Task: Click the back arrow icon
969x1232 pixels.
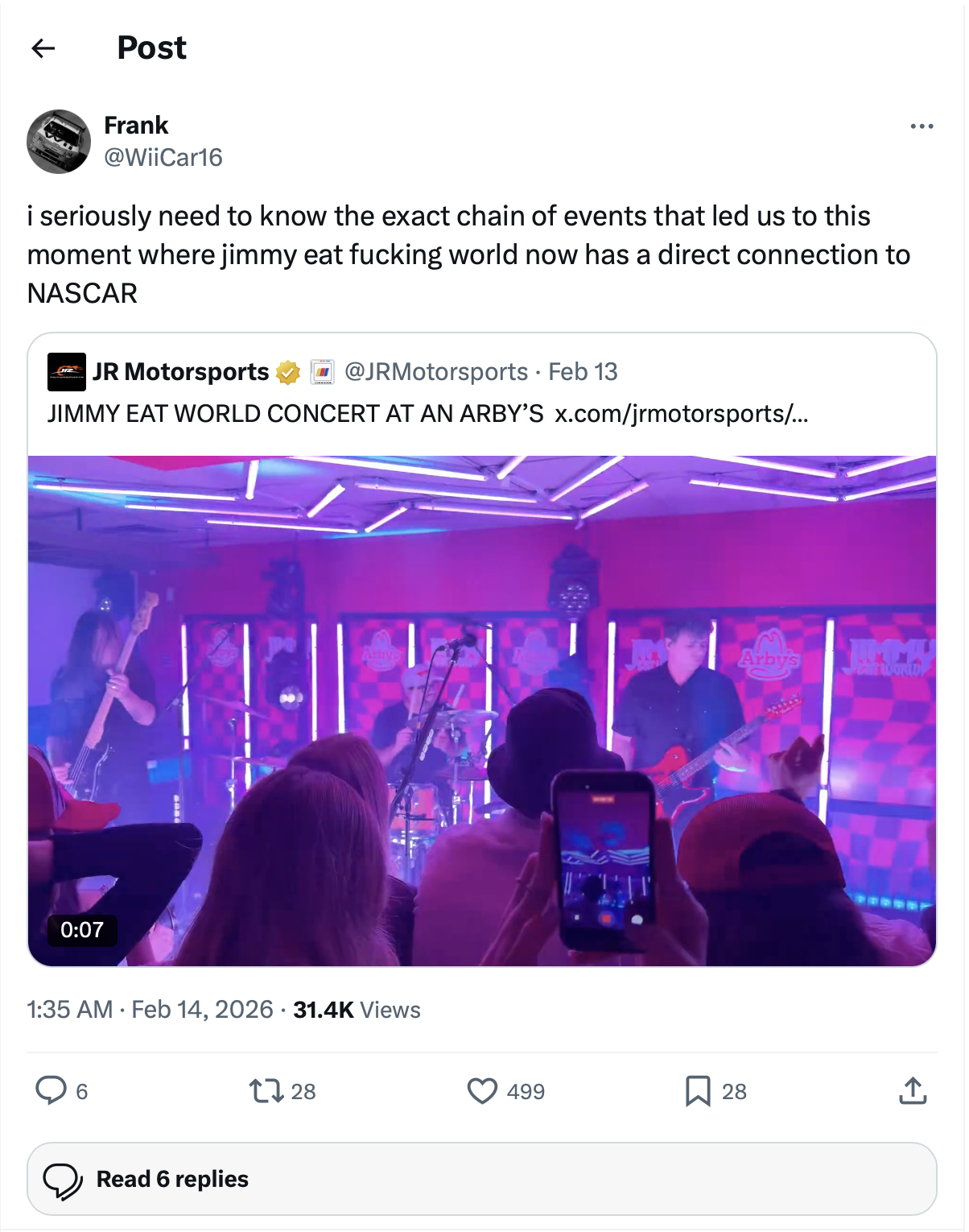Action: 43,48
